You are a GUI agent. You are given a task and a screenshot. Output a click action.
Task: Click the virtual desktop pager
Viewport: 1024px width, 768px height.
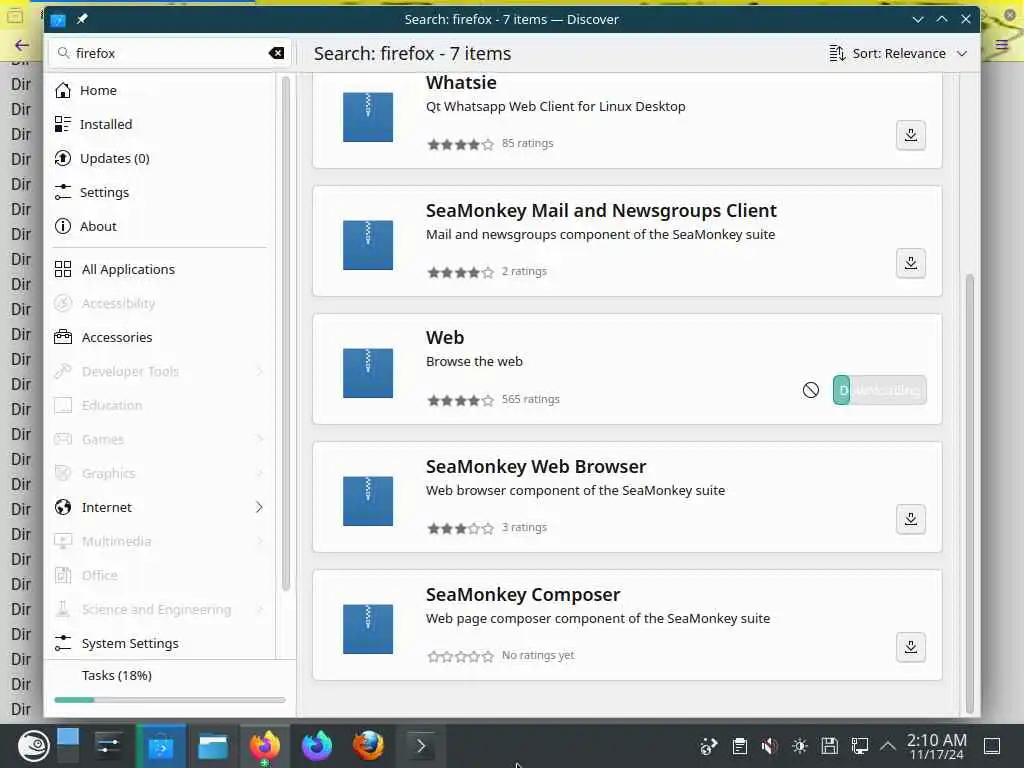click(68, 746)
